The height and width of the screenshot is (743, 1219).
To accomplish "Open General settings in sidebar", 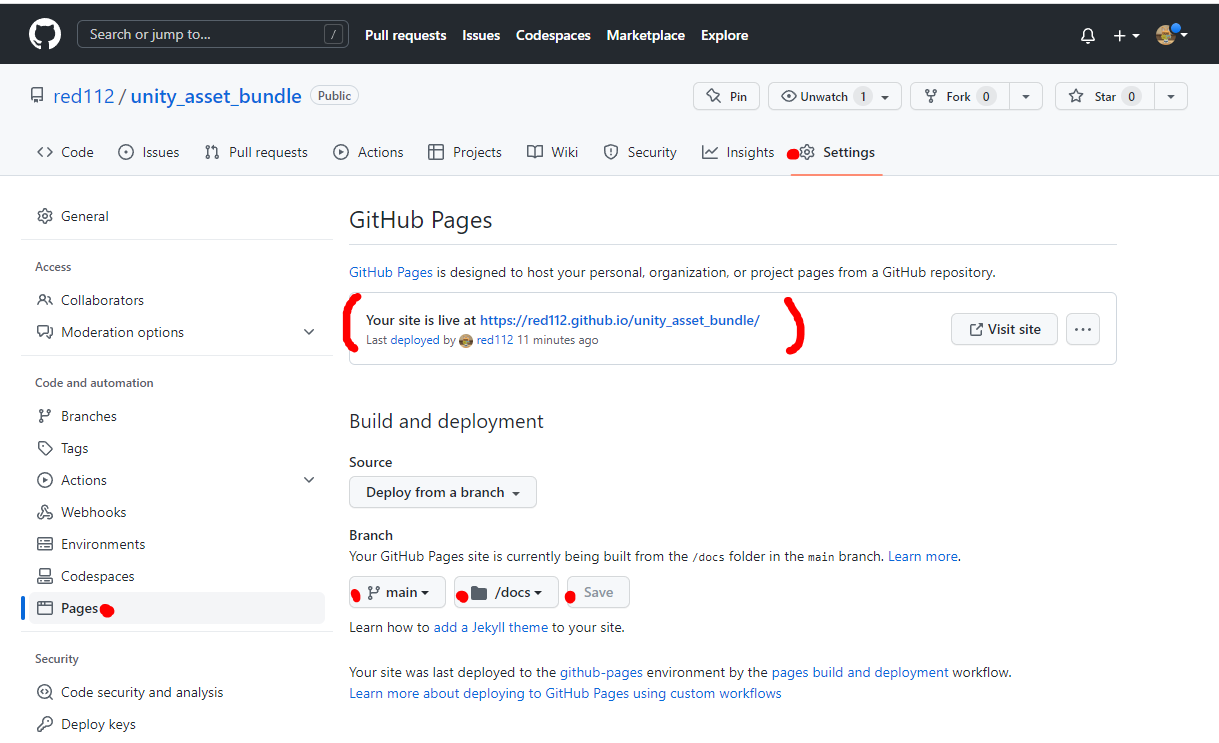I will coord(177,216).
